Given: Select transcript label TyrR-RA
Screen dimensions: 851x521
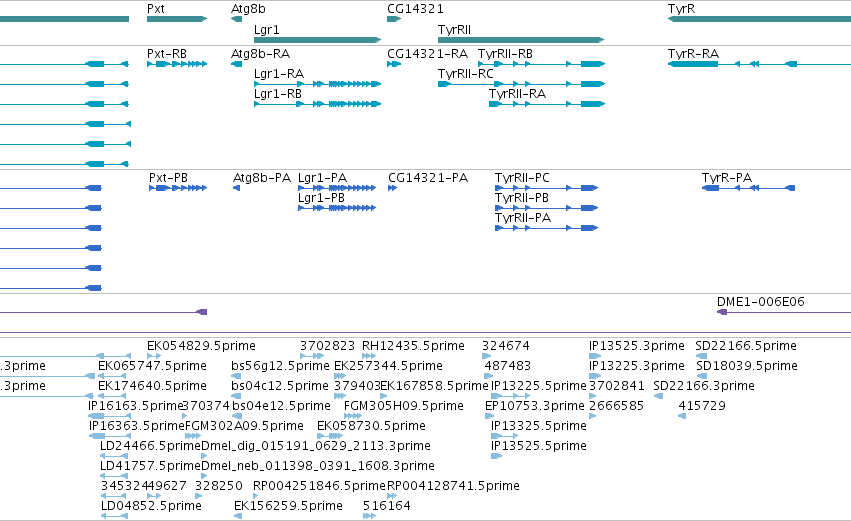Looking at the screenshot, I should coord(693,54).
